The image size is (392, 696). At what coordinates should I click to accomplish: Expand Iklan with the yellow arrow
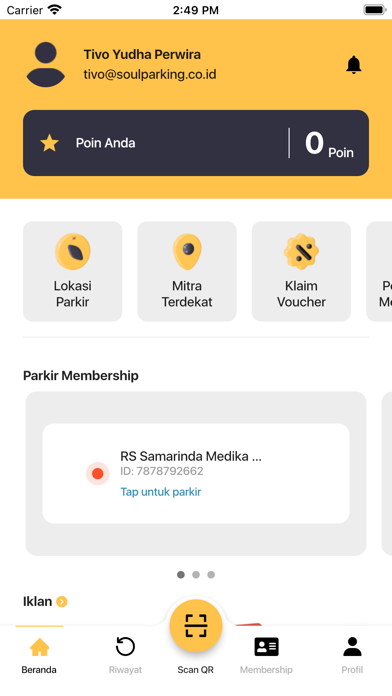point(62,602)
